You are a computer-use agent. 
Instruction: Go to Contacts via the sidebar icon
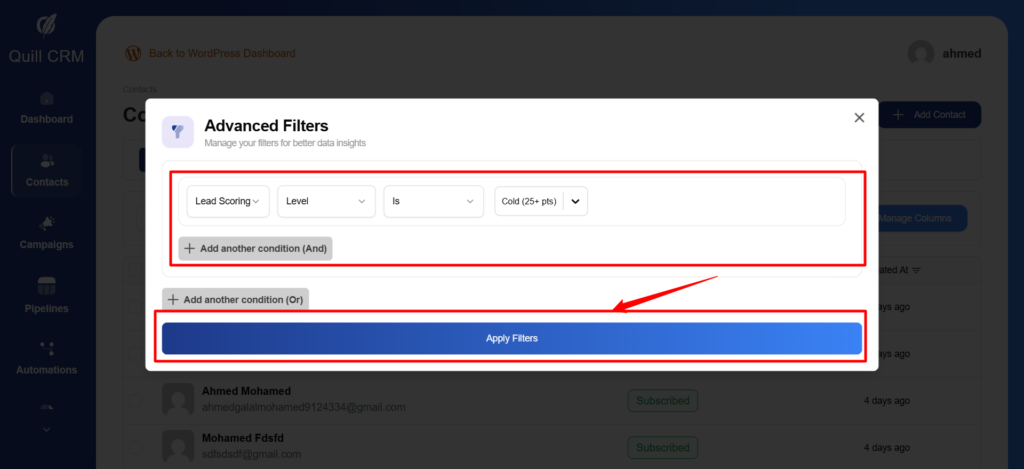pos(47,161)
